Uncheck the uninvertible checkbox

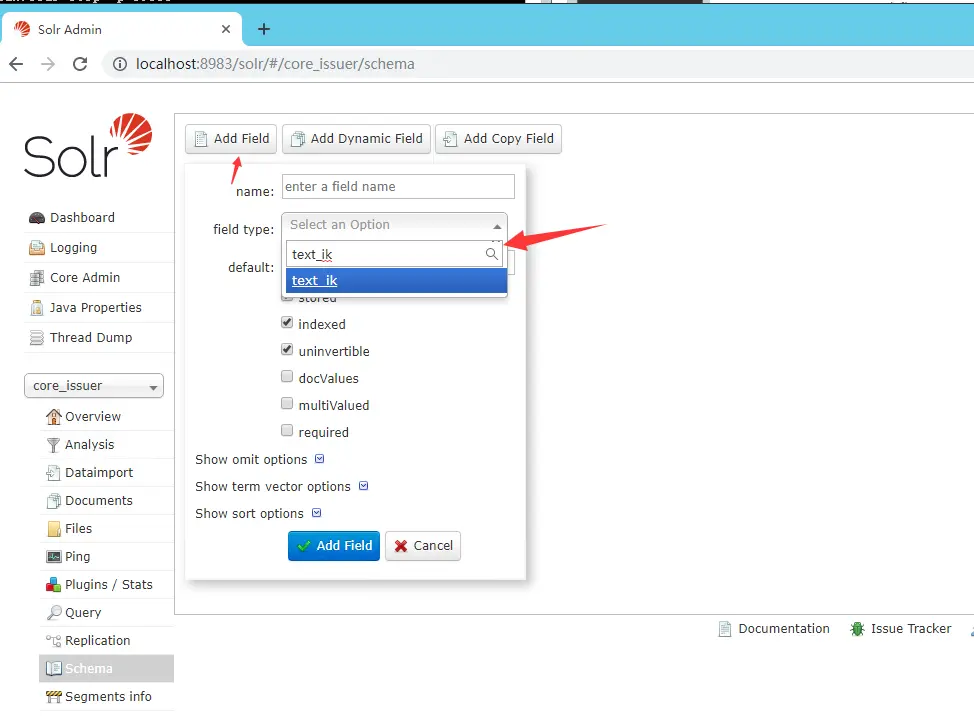[286, 350]
